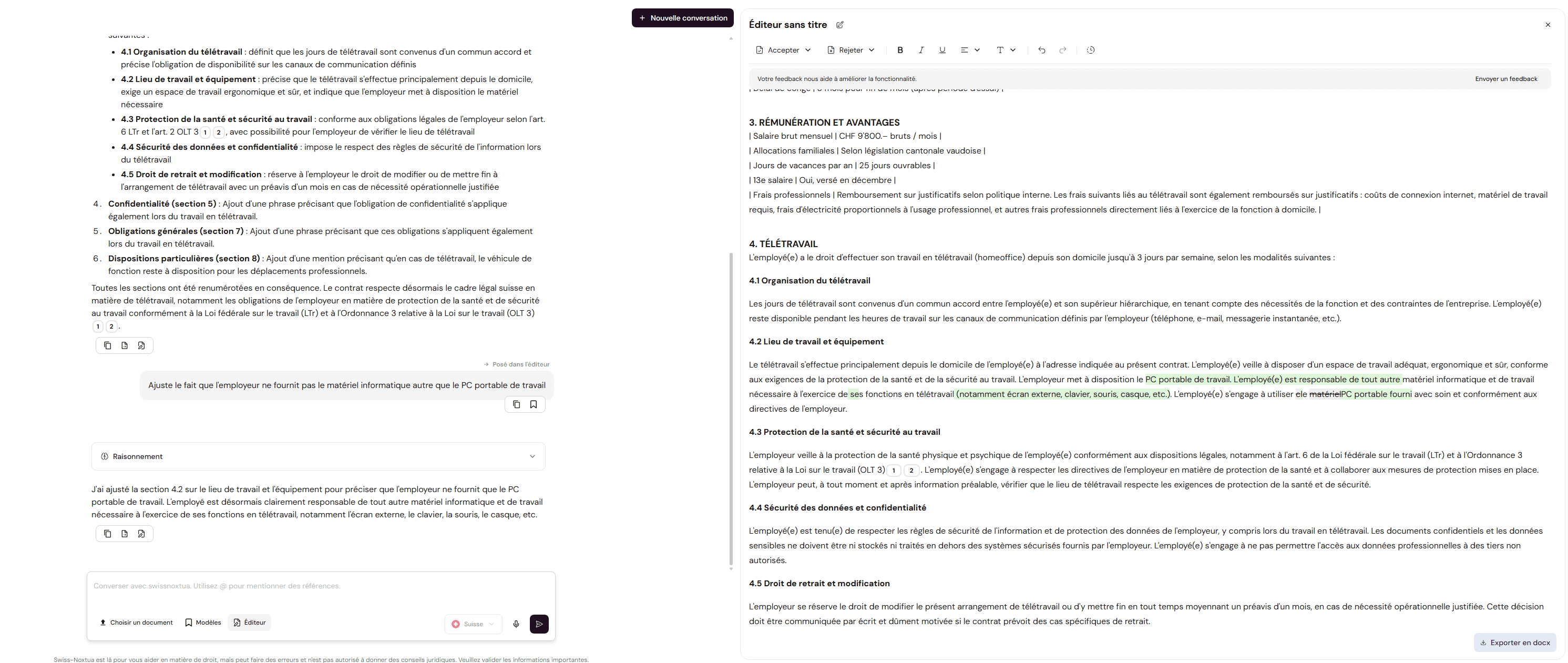Screen dimensions: 1568x663
Task: Click the chat panel vertical scrollbar
Action: (x=731, y=409)
